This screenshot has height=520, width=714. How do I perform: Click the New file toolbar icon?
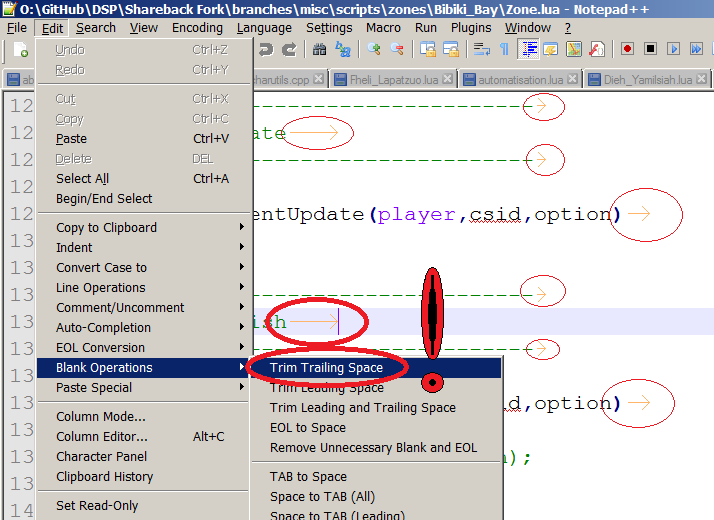coord(22,49)
